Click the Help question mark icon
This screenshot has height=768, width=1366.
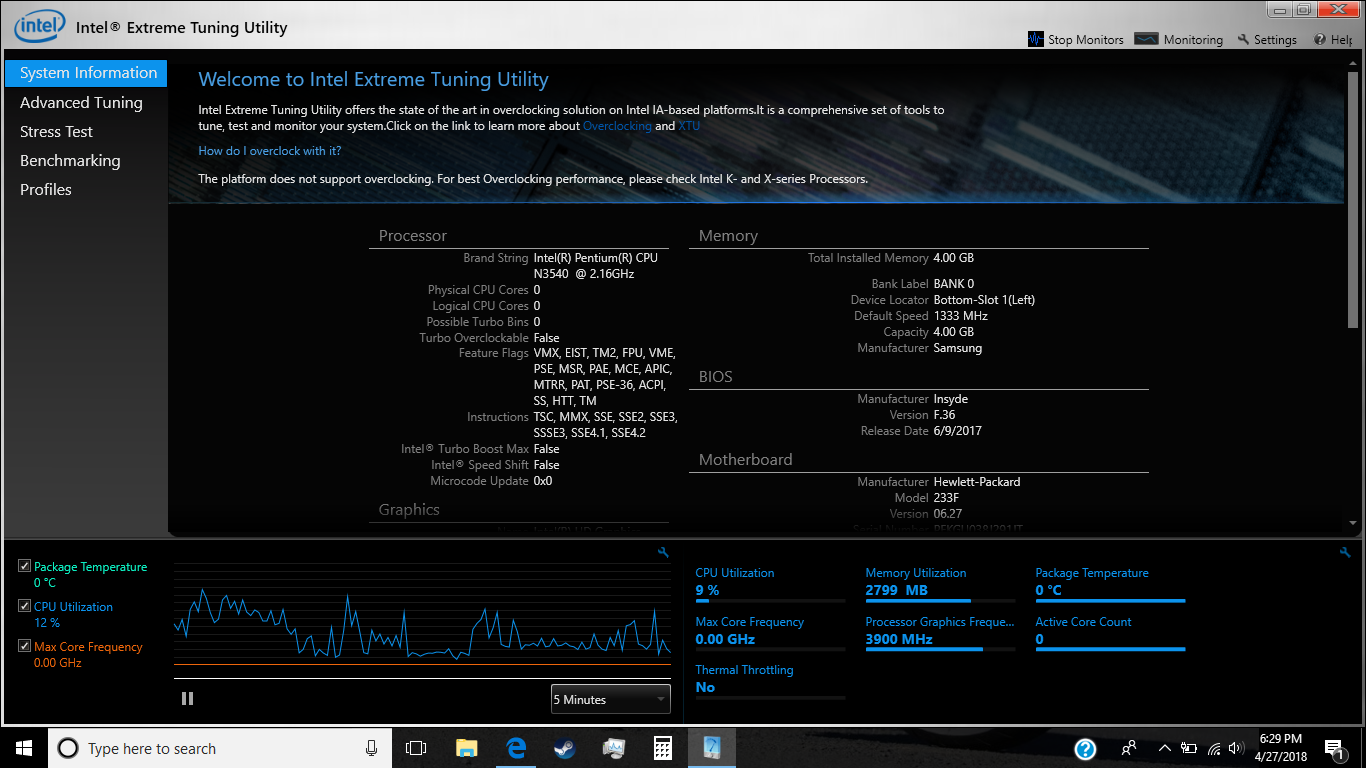point(1320,39)
